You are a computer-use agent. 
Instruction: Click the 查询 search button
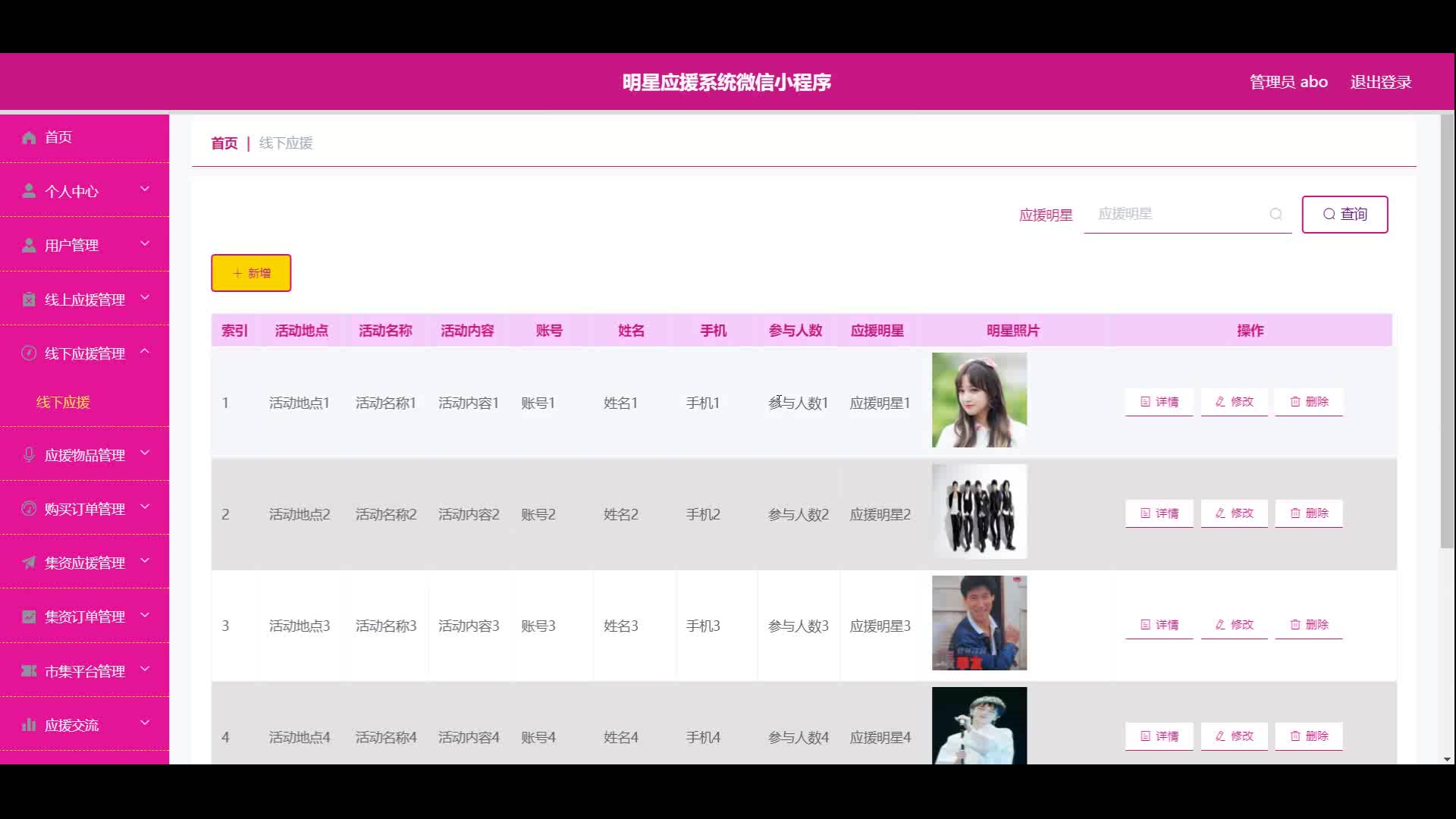[x=1345, y=215]
